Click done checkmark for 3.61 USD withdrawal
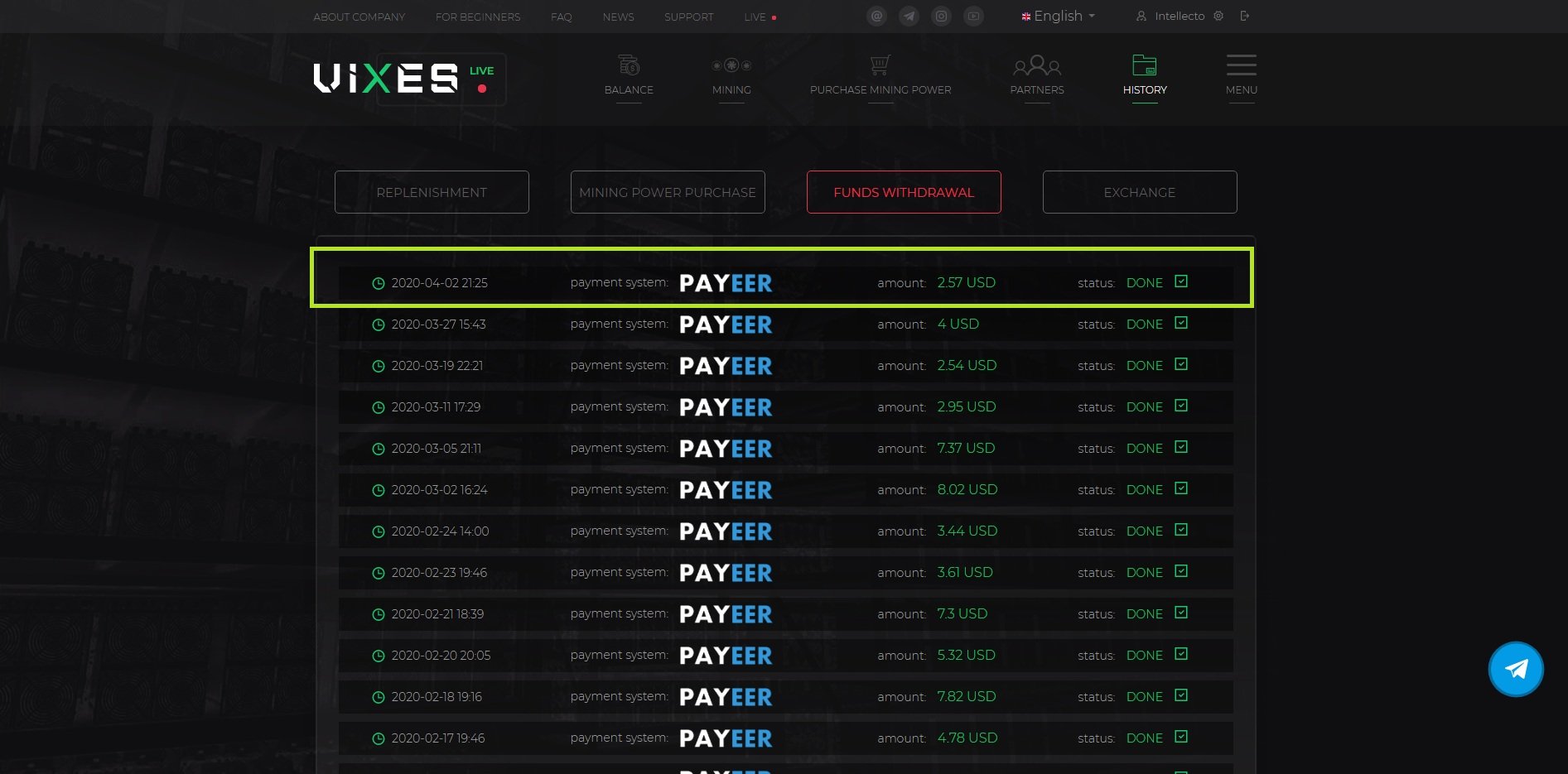 tap(1181, 571)
